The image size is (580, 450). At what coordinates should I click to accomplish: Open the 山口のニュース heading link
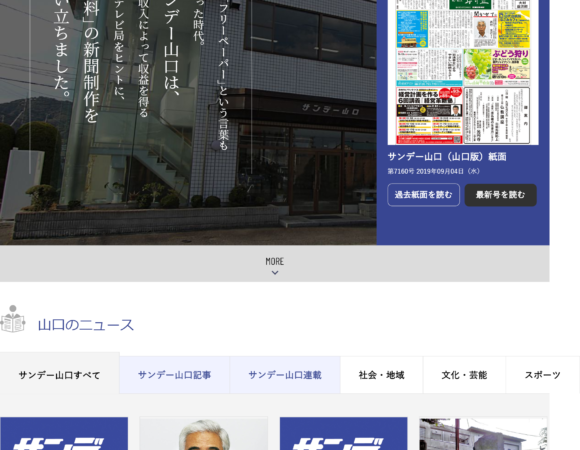click(86, 325)
